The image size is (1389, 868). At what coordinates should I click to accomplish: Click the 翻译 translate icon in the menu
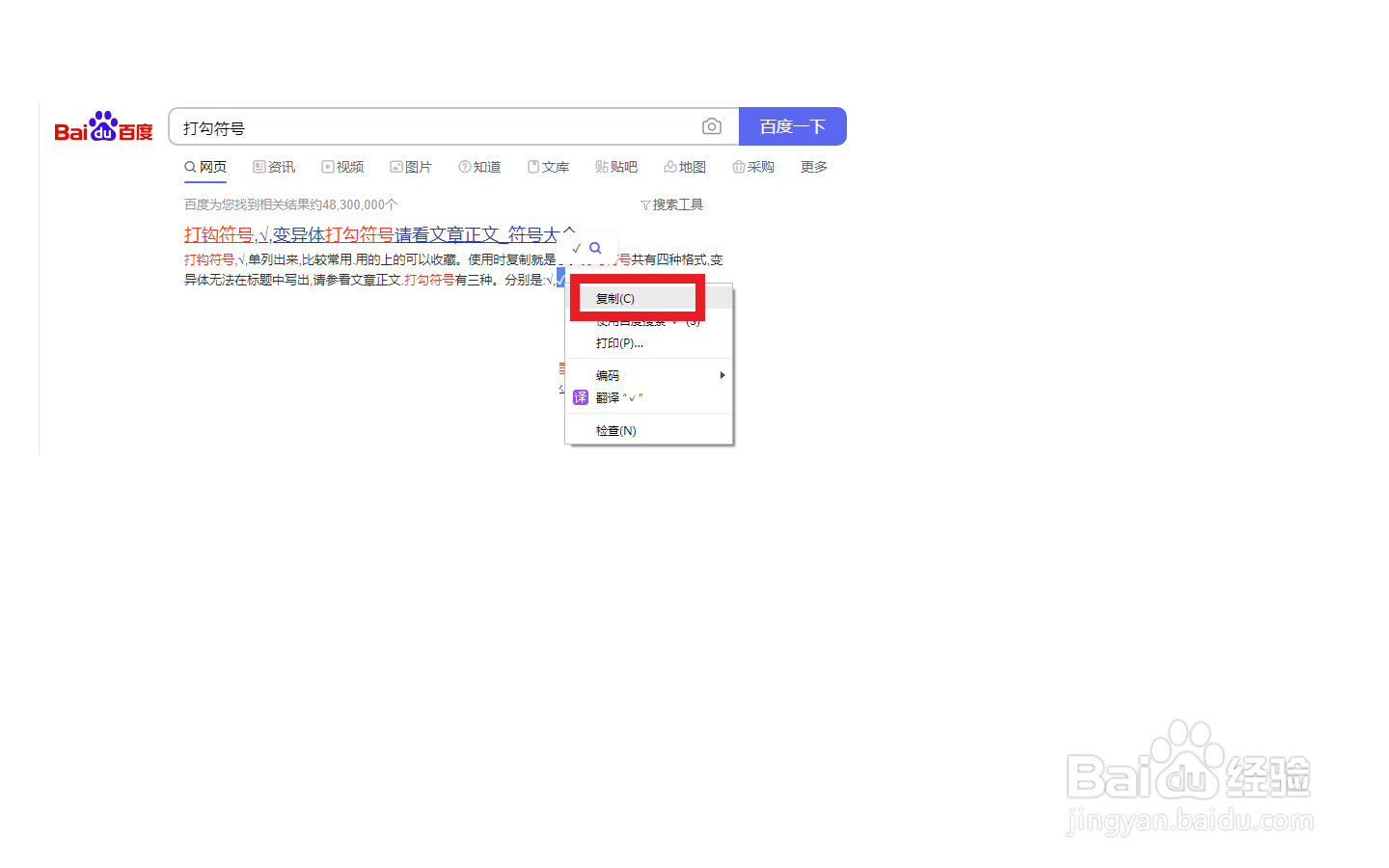point(581,396)
